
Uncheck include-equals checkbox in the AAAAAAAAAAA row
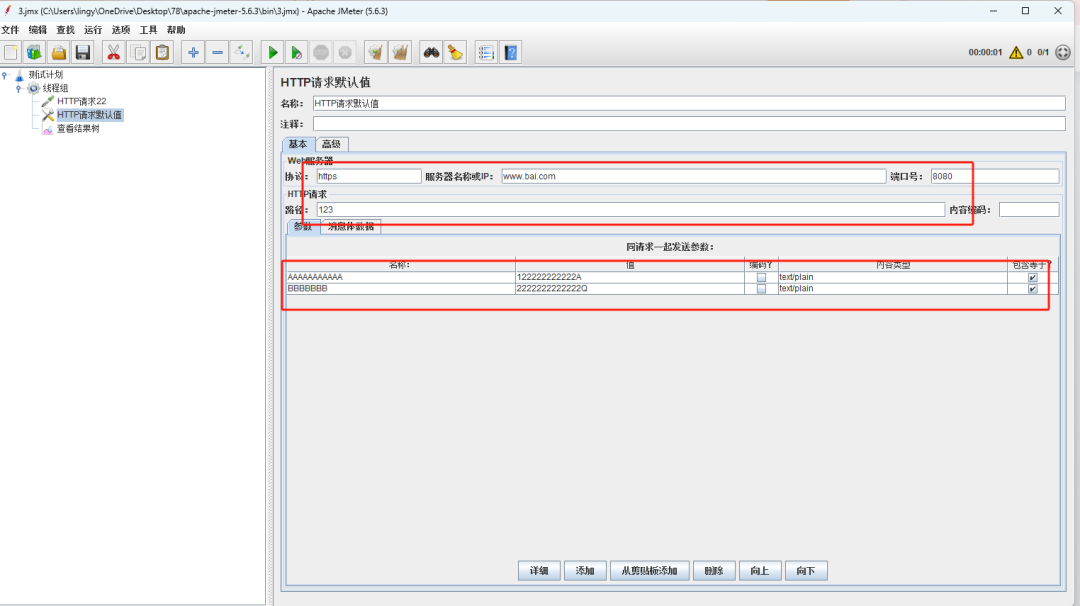pyautogui.click(x=1033, y=277)
